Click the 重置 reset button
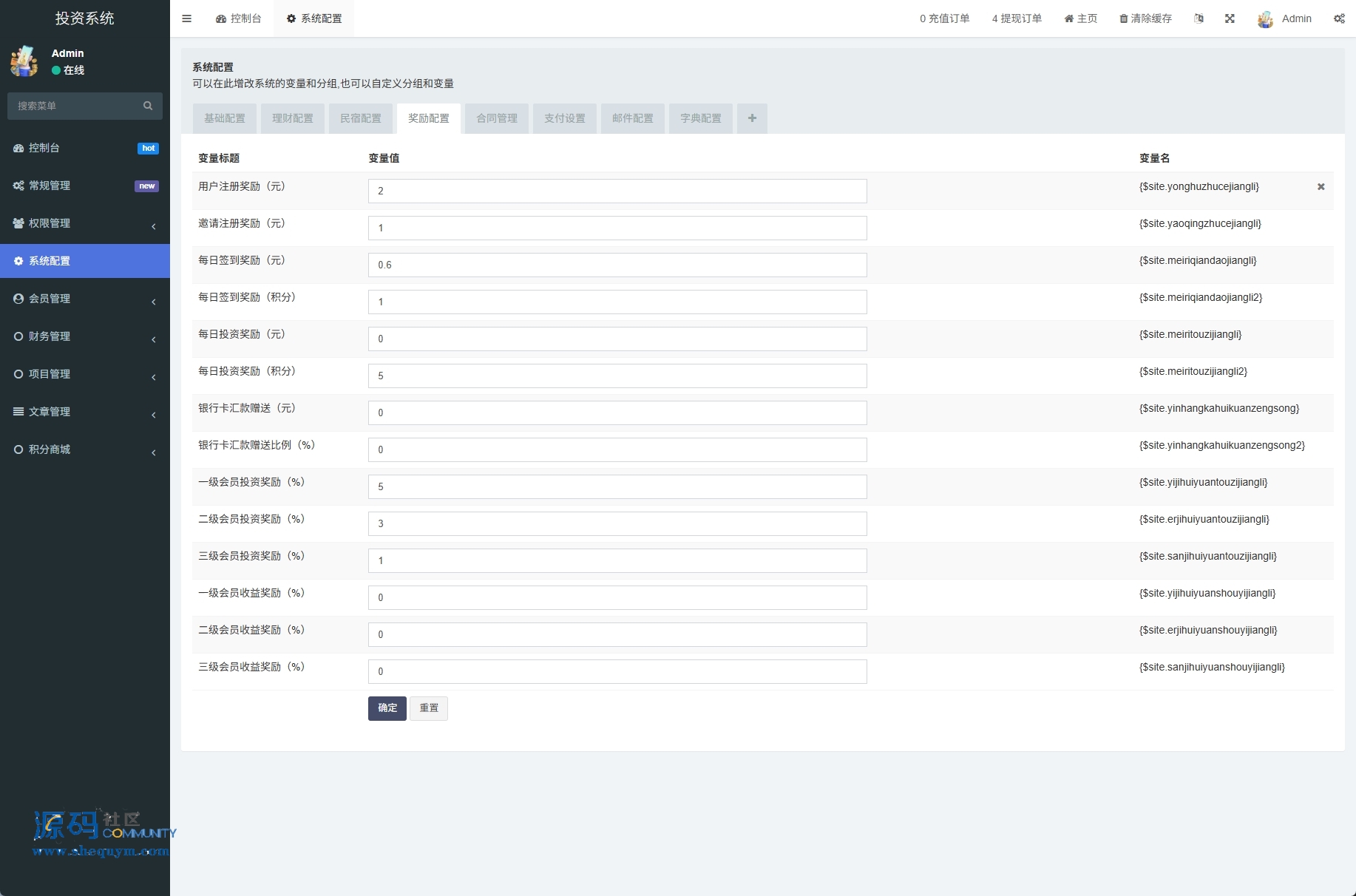This screenshot has width=1356, height=896. click(x=429, y=708)
